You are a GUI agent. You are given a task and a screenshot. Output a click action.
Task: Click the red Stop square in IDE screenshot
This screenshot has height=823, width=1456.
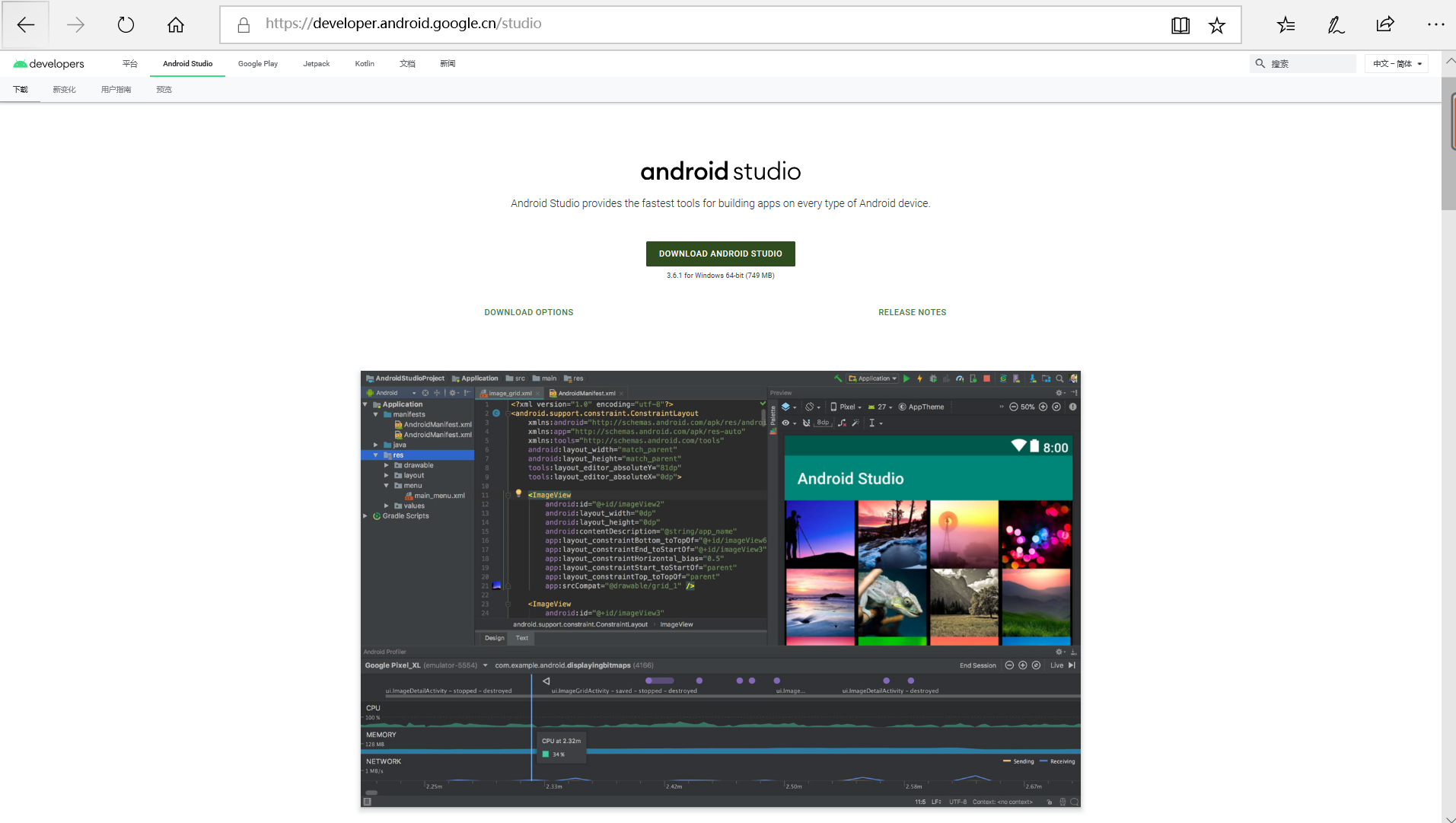[x=987, y=378]
